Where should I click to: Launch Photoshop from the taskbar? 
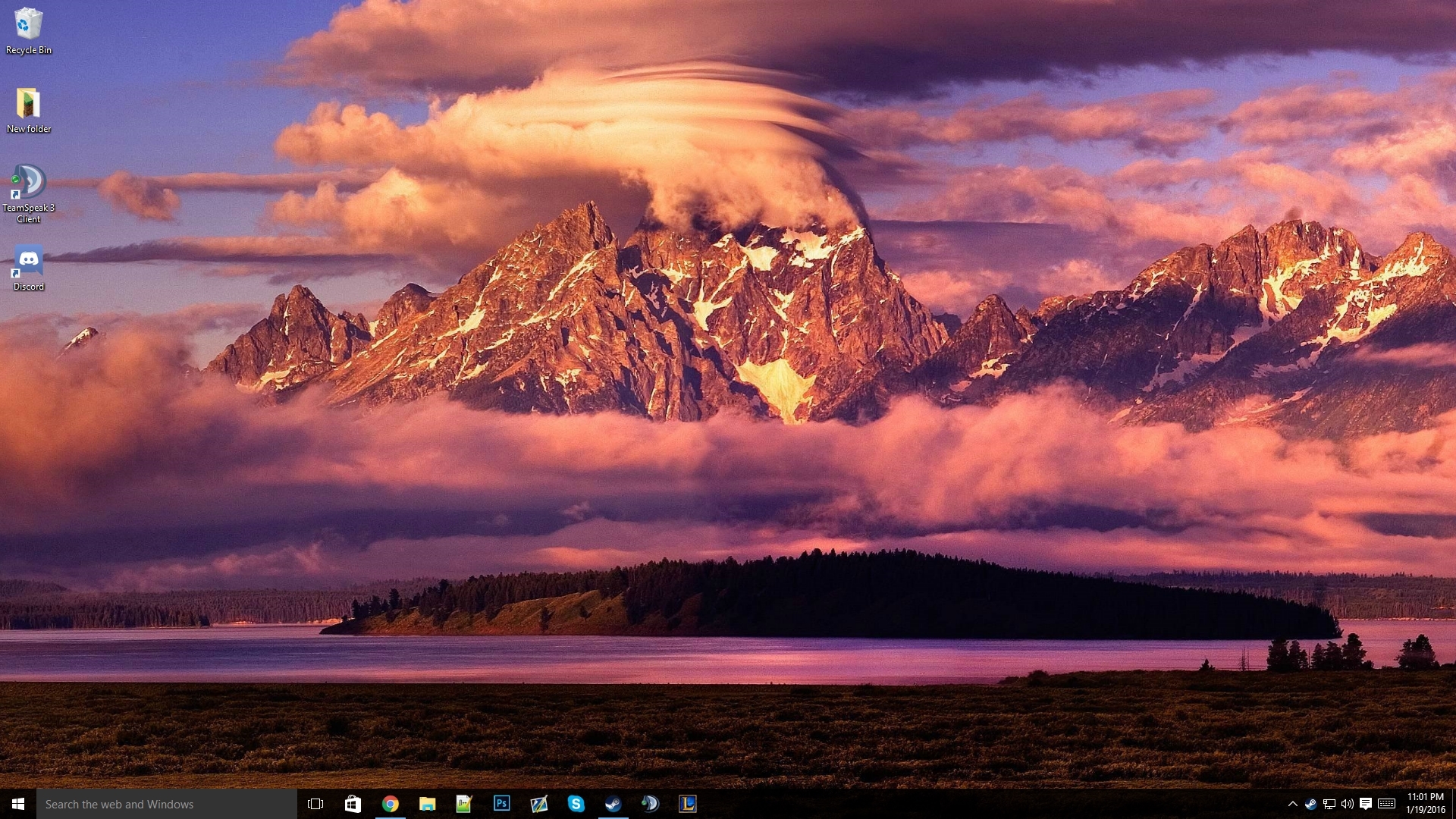[x=501, y=804]
